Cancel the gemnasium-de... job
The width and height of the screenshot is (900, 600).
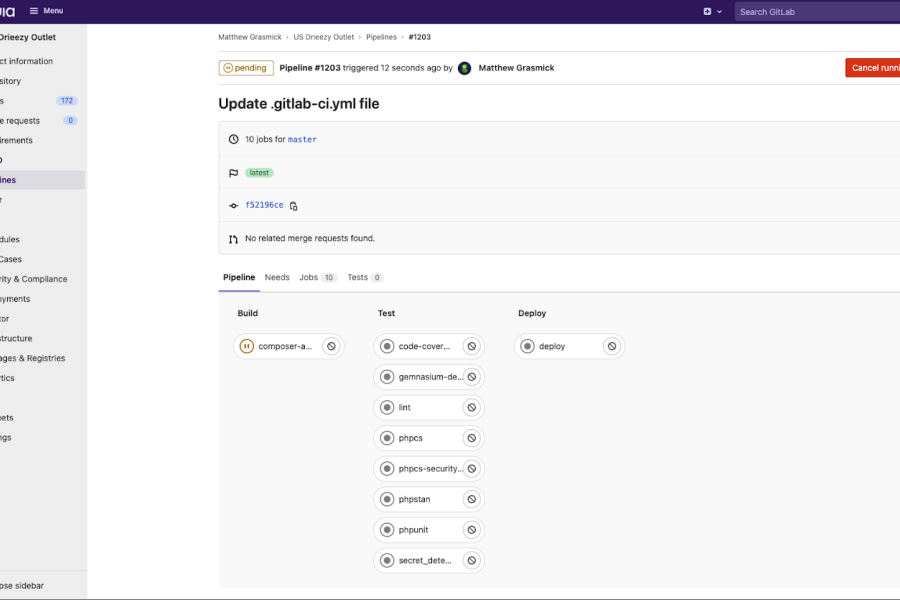pyautogui.click(x=472, y=377)
